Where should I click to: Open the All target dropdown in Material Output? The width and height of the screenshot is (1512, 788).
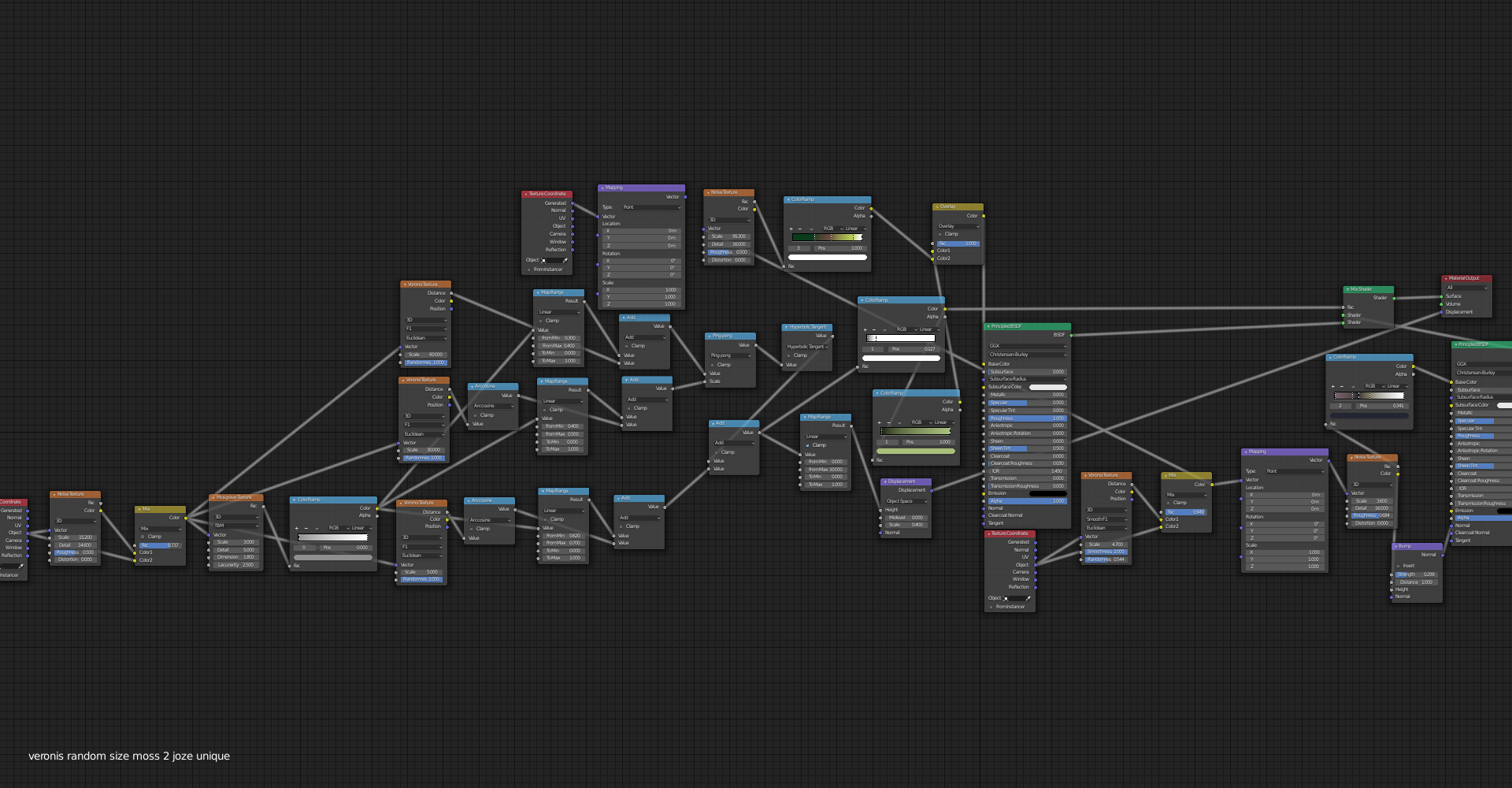(1466, 288)
